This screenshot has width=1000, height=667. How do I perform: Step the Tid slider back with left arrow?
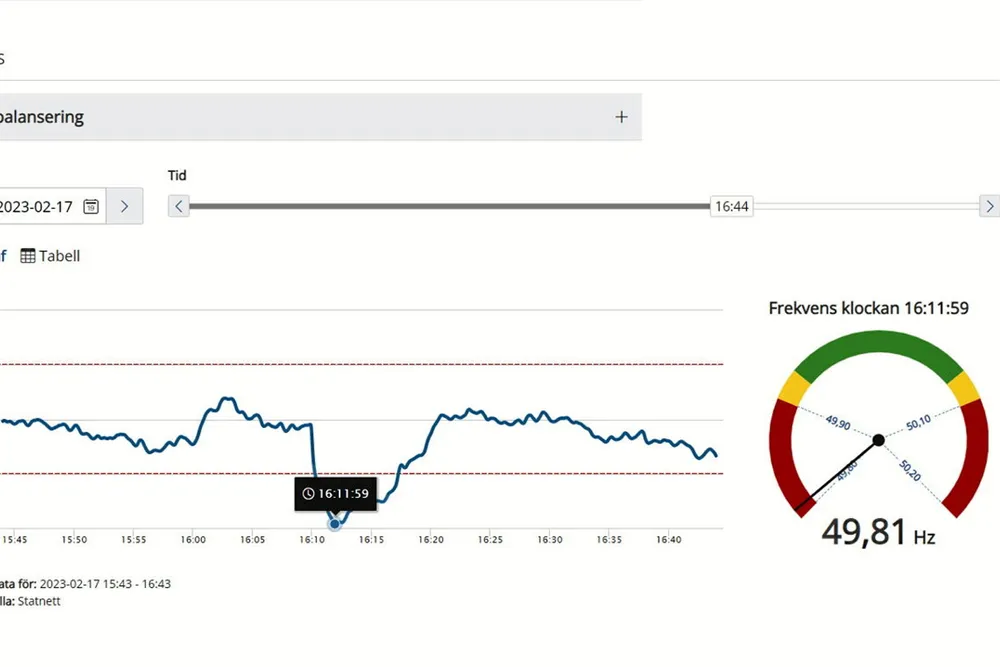(178, 206)
